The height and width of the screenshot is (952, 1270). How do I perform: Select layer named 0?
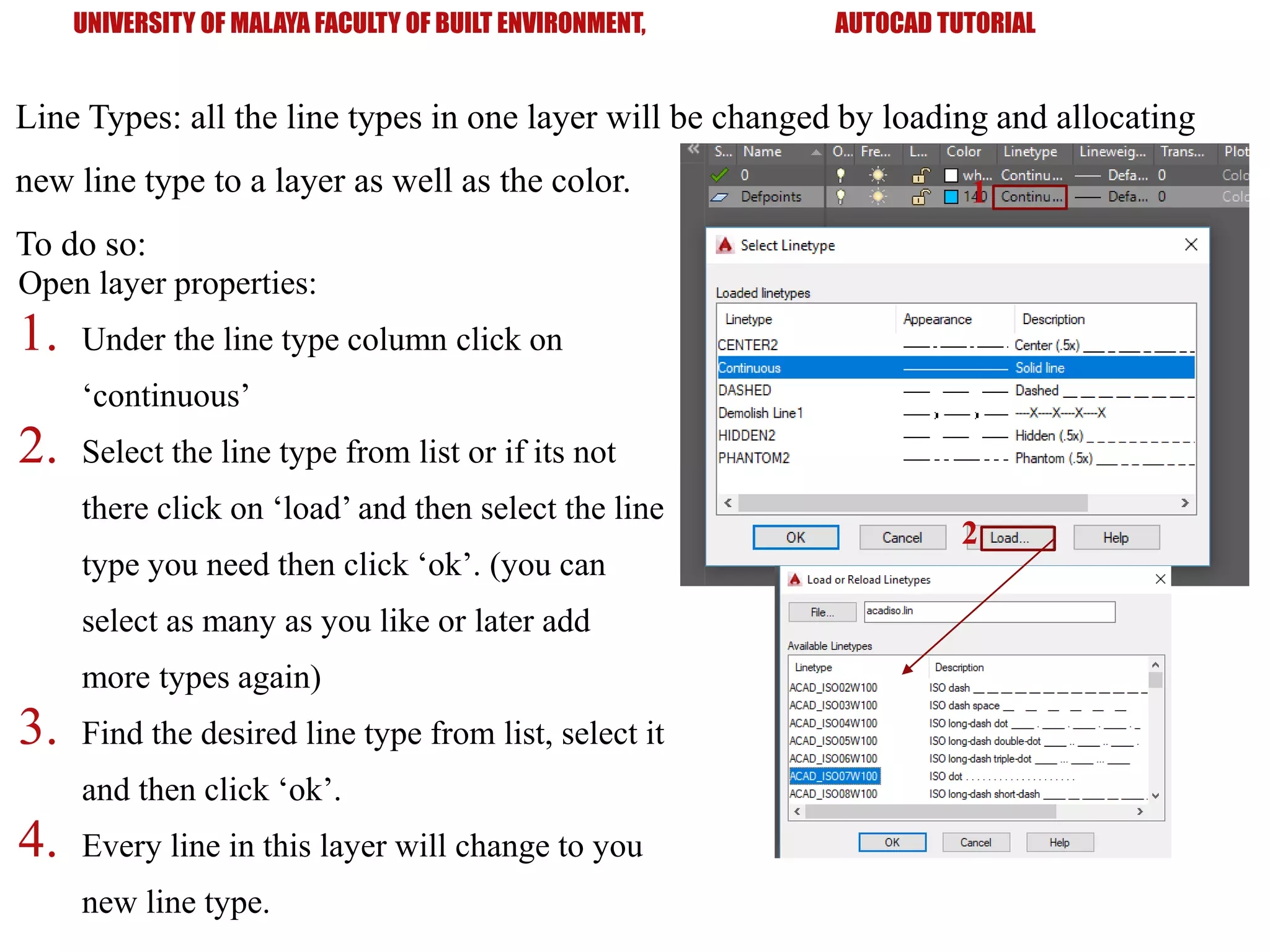tap(744, 175)
